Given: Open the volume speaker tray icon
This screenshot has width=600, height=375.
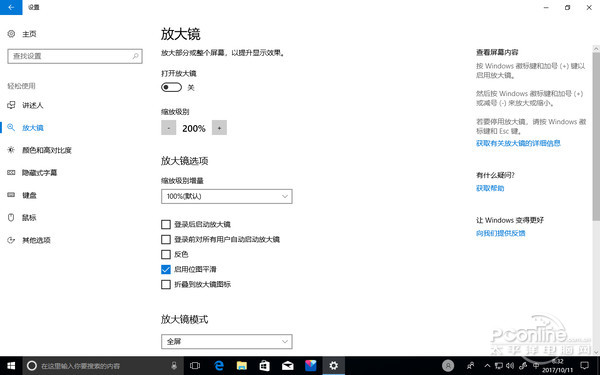Looking at the screenshot, I should click(510, 366).
